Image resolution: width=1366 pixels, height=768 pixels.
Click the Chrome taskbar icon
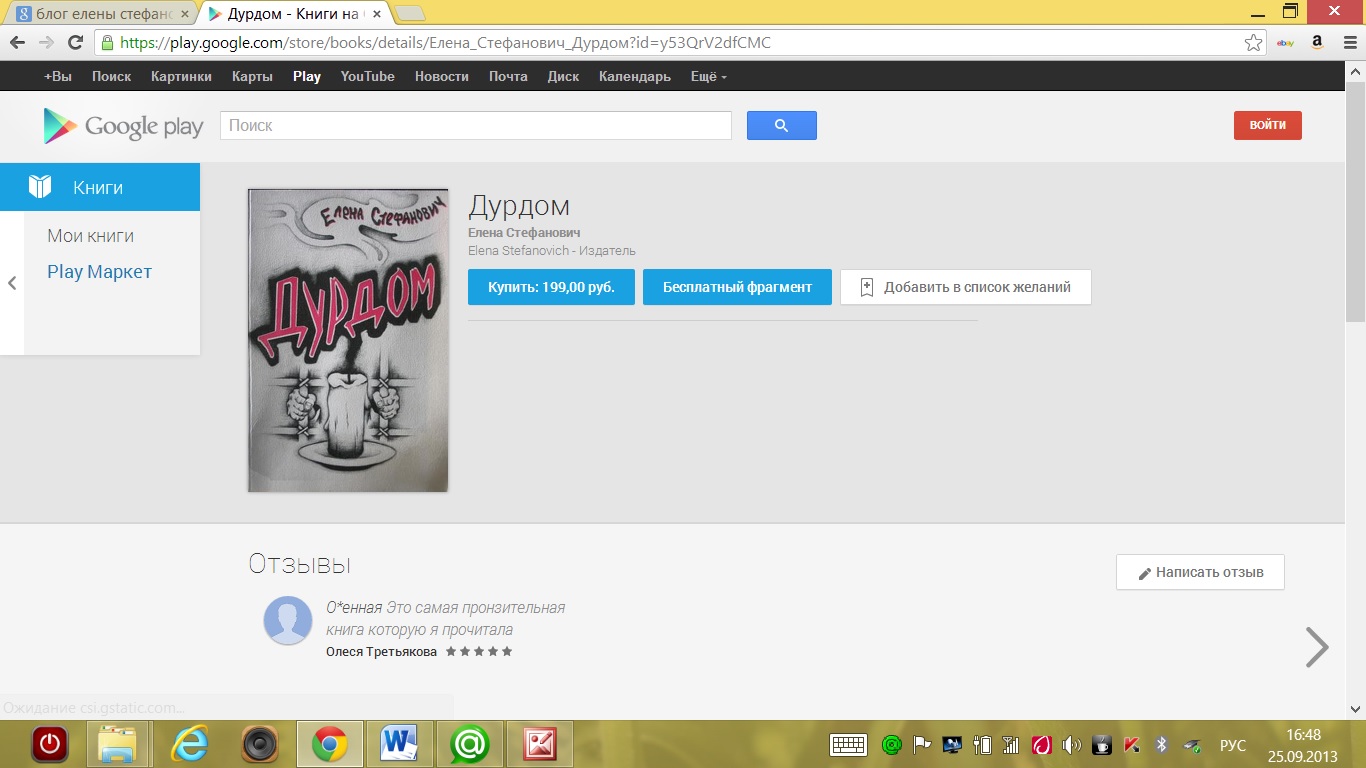click(x=329, y=744)
